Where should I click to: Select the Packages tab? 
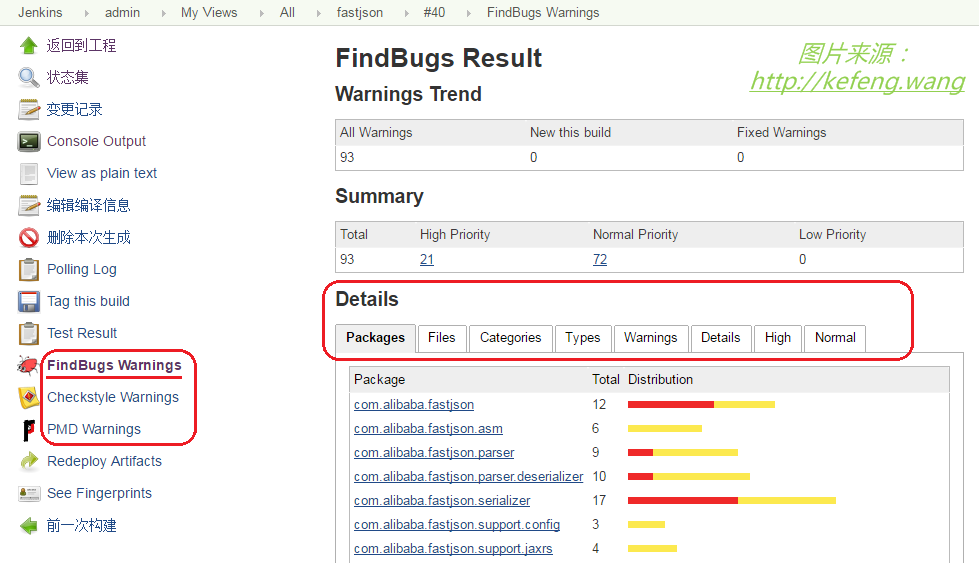pos(375,338)
